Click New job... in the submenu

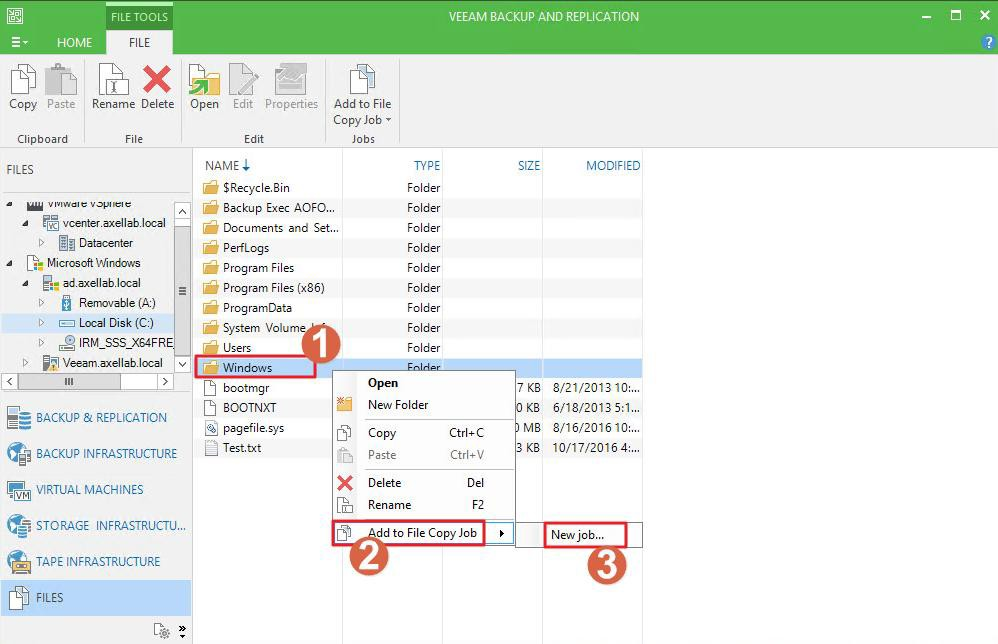pos(577,535)
